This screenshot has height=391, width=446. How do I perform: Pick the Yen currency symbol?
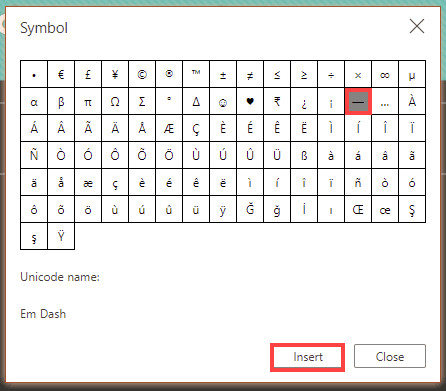click(115, 74)
